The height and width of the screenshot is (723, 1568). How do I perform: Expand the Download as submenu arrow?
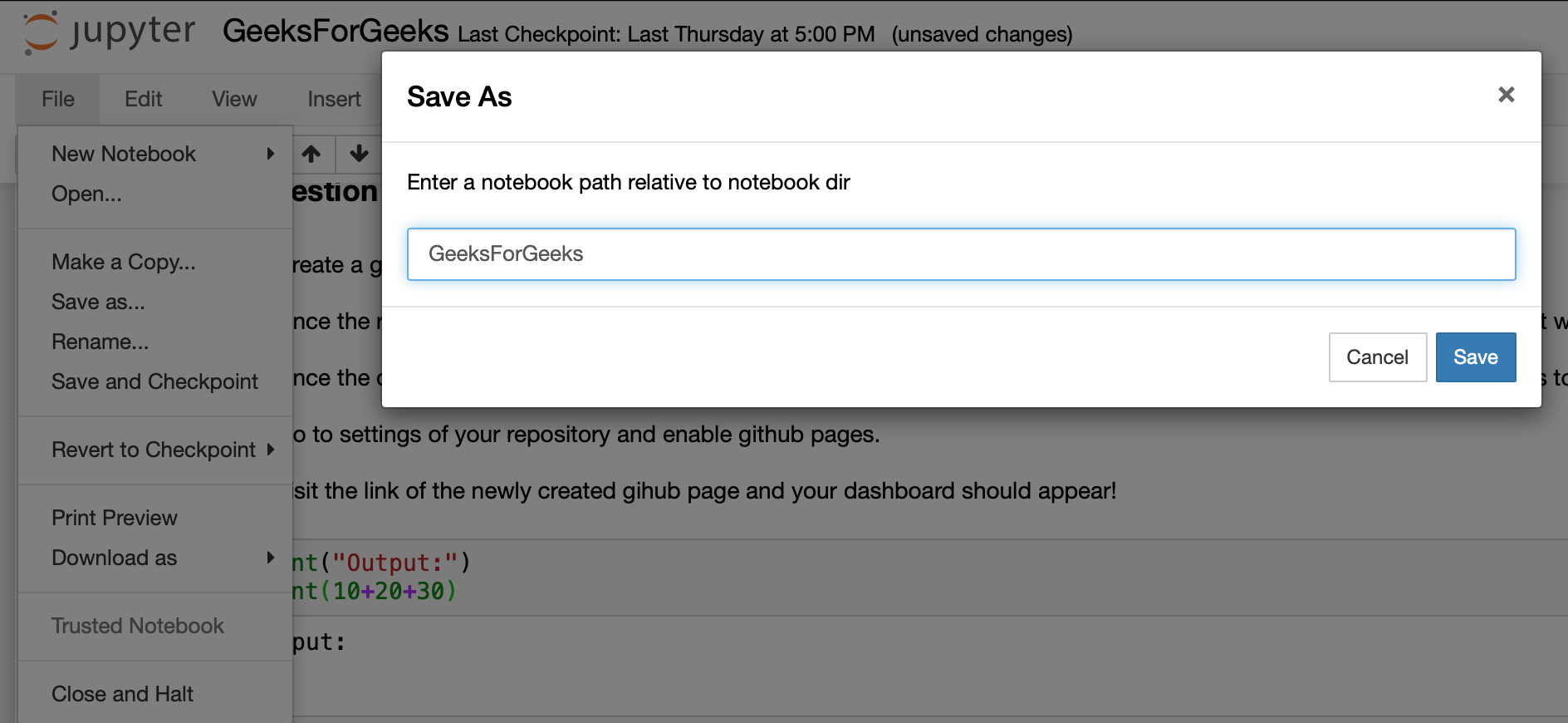[270, 558]
